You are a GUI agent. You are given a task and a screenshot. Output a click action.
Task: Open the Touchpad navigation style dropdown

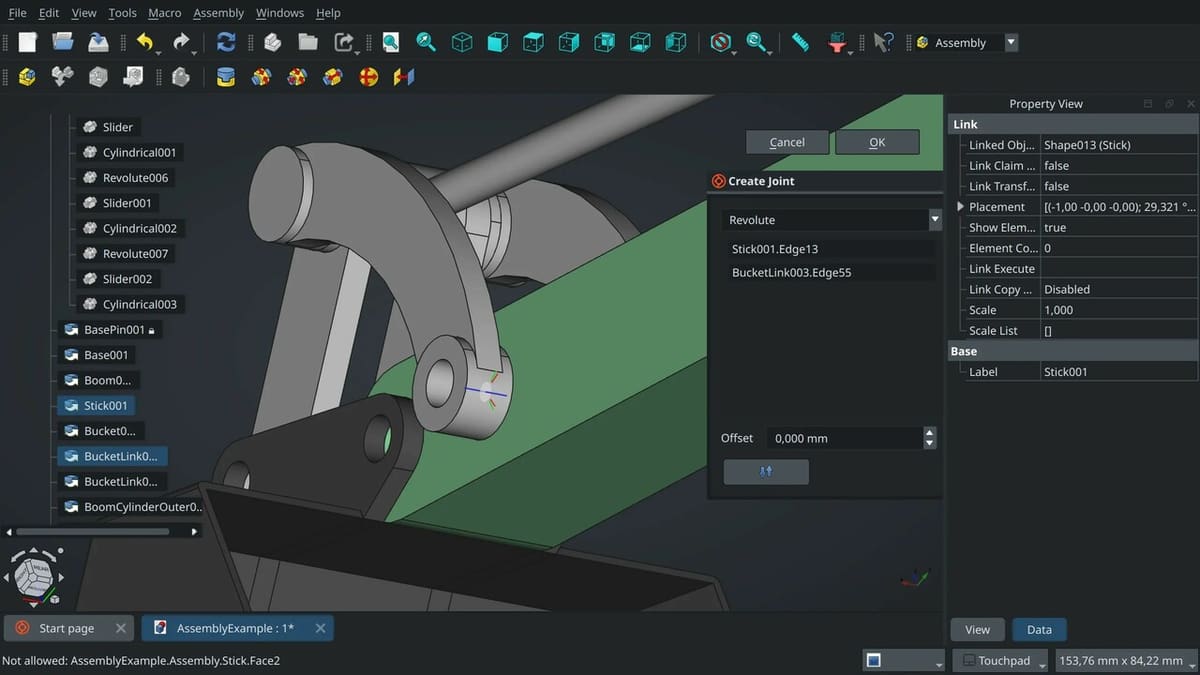tap(1000, 660)
